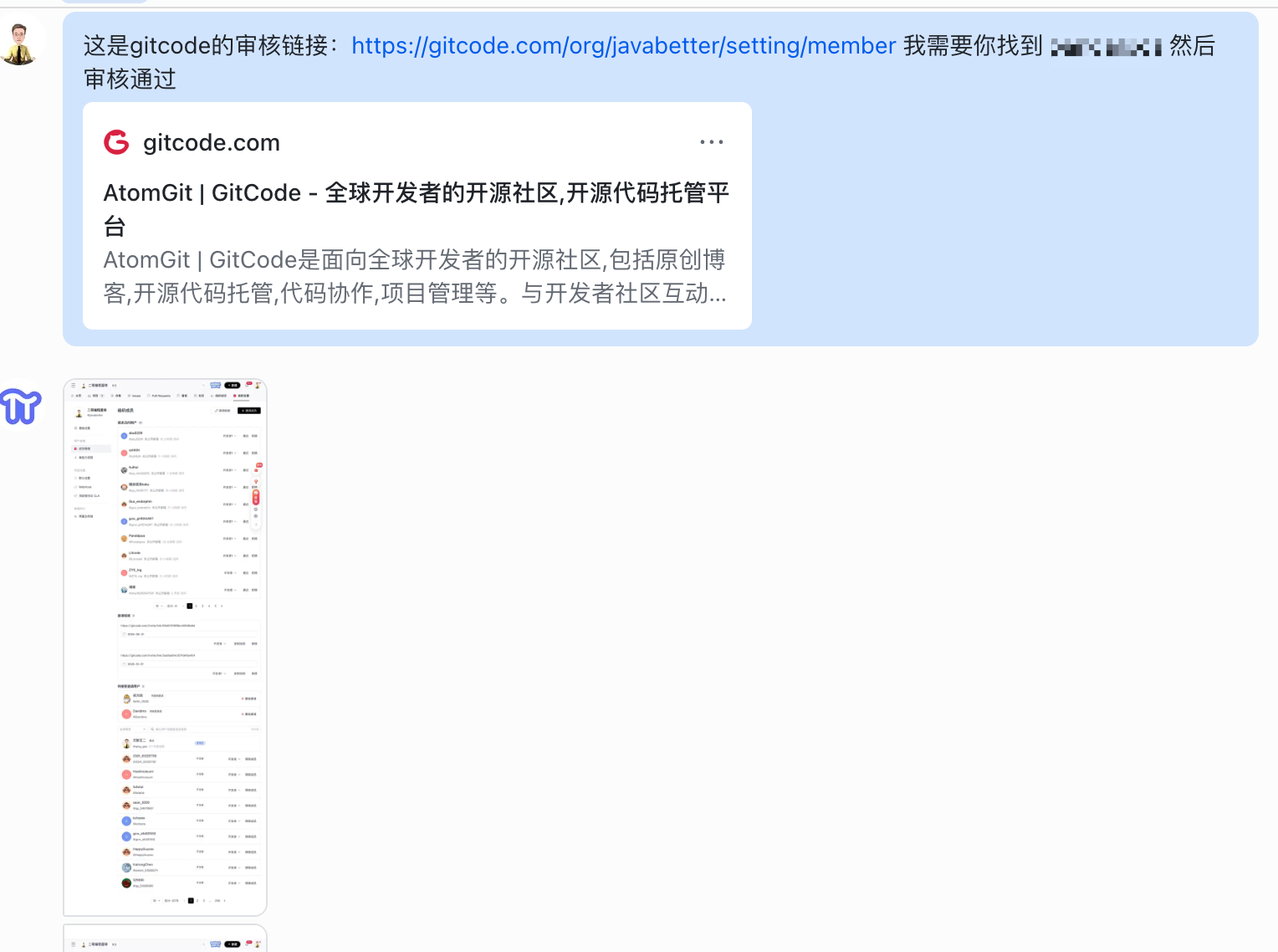This screenshot has height=952, width=1278.
Task: Open the three-dot menu on link preview card
Action: (711, 142)
